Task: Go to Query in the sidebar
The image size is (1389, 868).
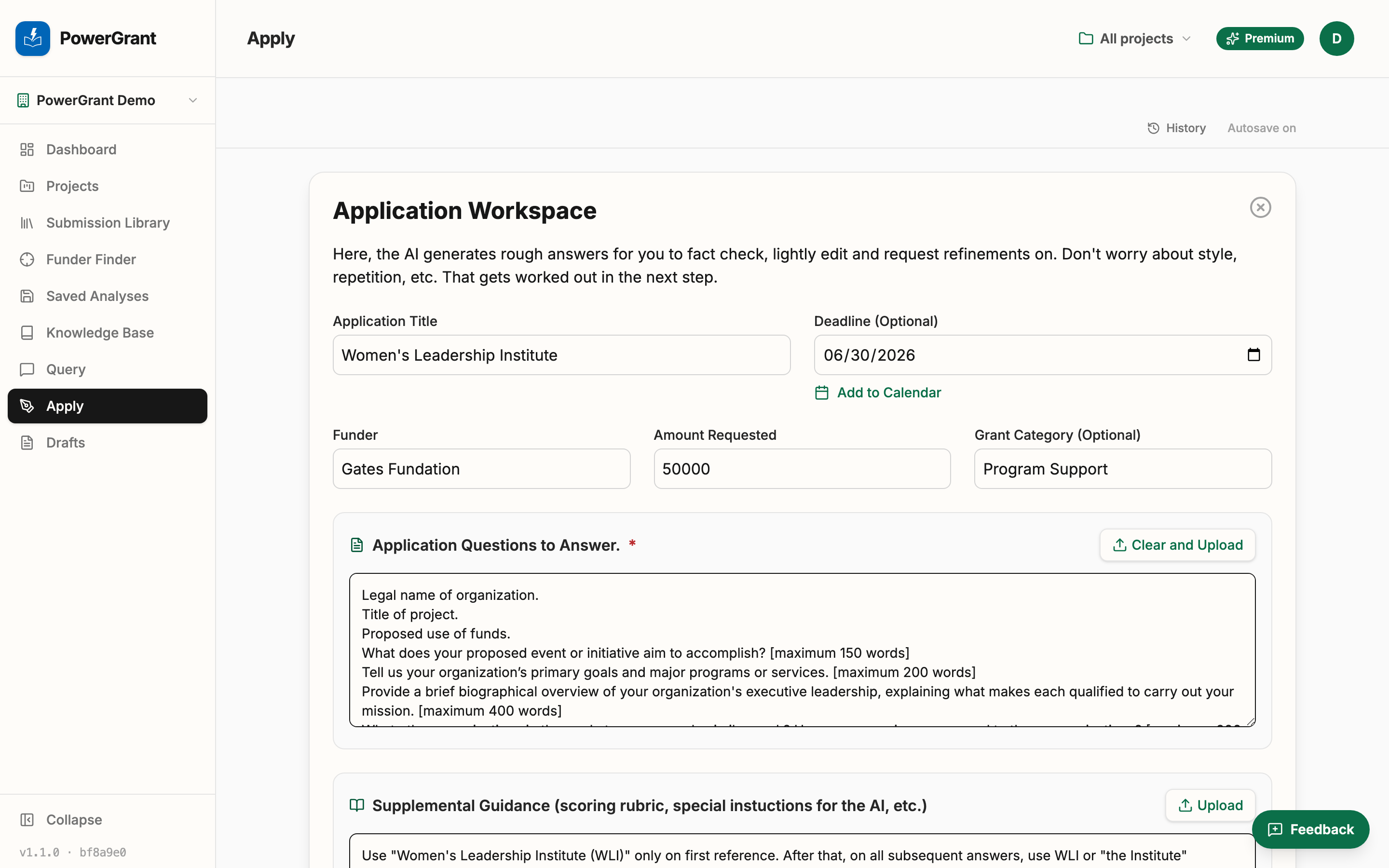Action: [108, 370]
